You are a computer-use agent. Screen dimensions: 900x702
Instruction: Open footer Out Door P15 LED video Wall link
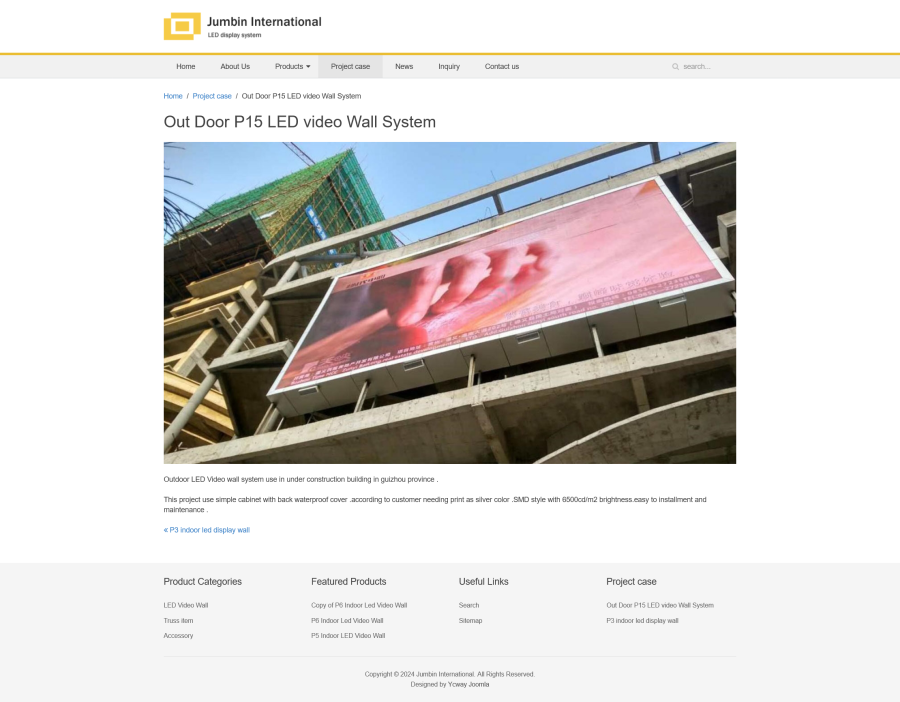tap(660, 605)
